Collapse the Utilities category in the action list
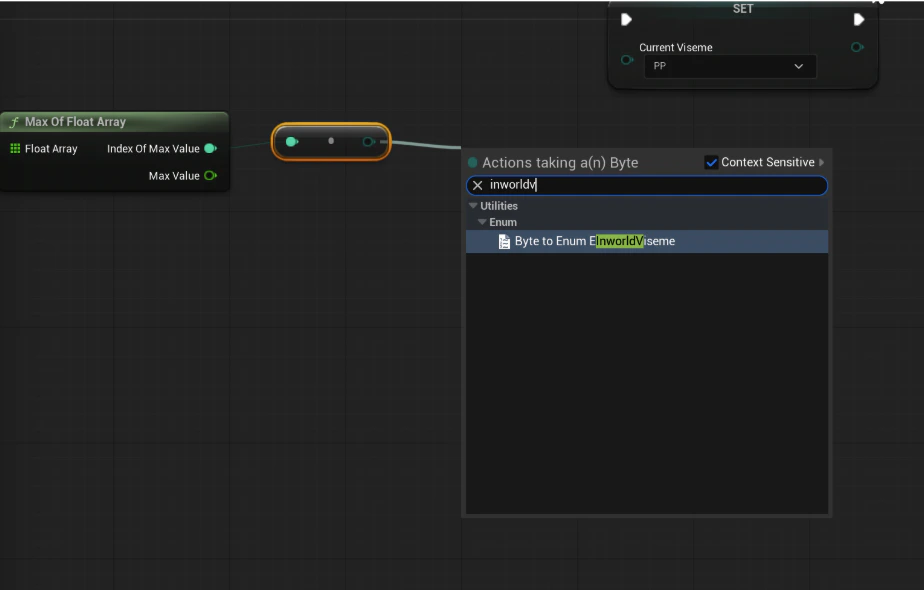The width and height of the screenshot is (924, 590). [473, 205]
